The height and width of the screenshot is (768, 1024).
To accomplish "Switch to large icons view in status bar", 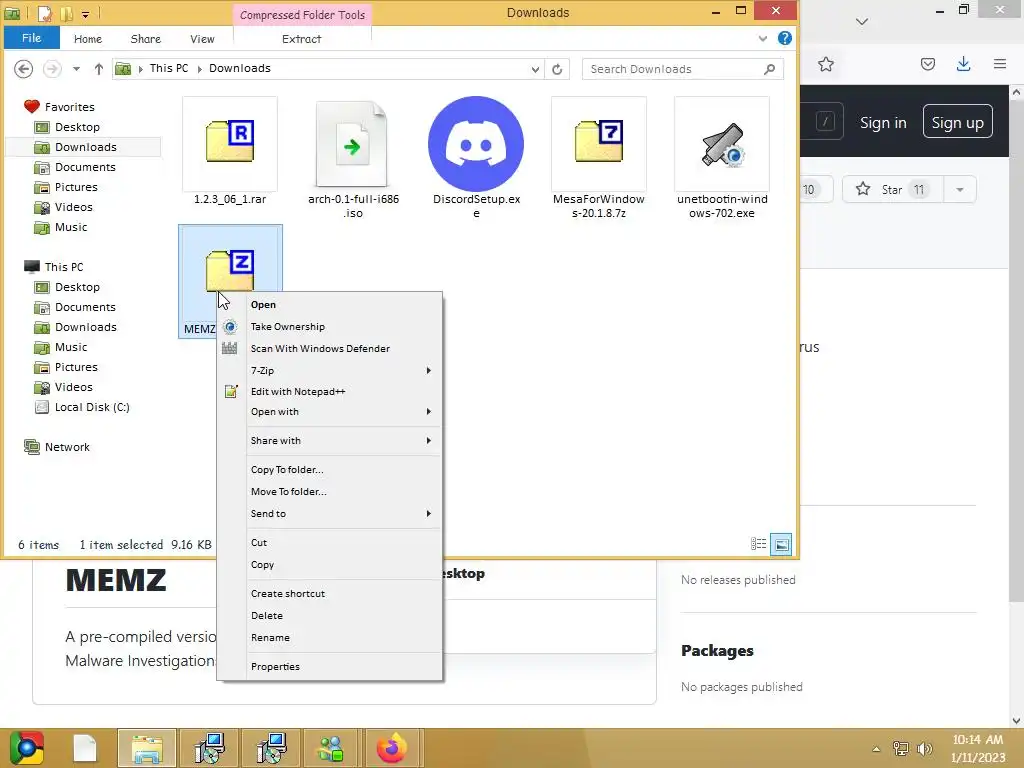I will tap(781, 544).
